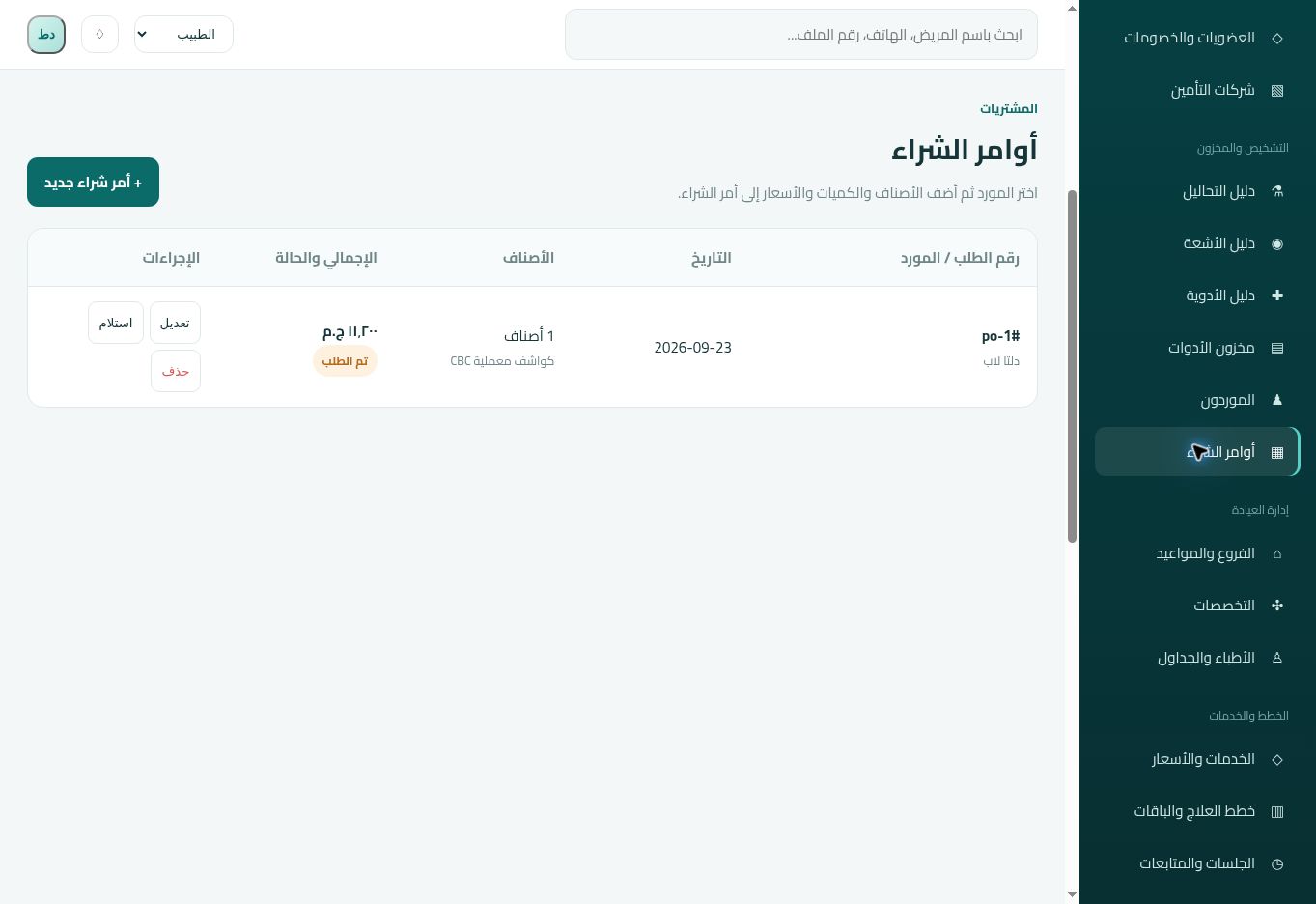Delete order po-1 with حذف
Viewport: 1316px width, 904px height.
[x=176, y=371]
